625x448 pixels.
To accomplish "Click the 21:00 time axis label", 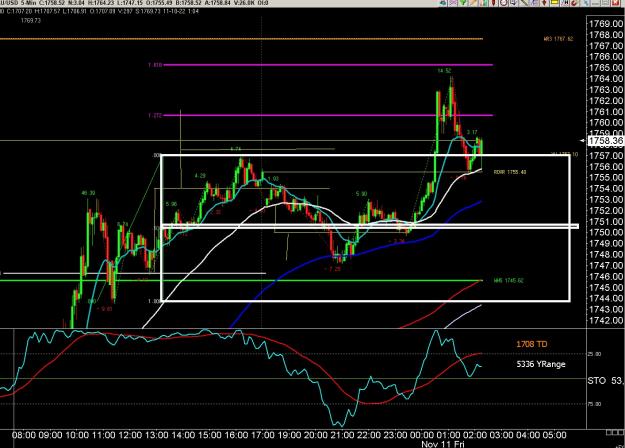I will (342, 435).
